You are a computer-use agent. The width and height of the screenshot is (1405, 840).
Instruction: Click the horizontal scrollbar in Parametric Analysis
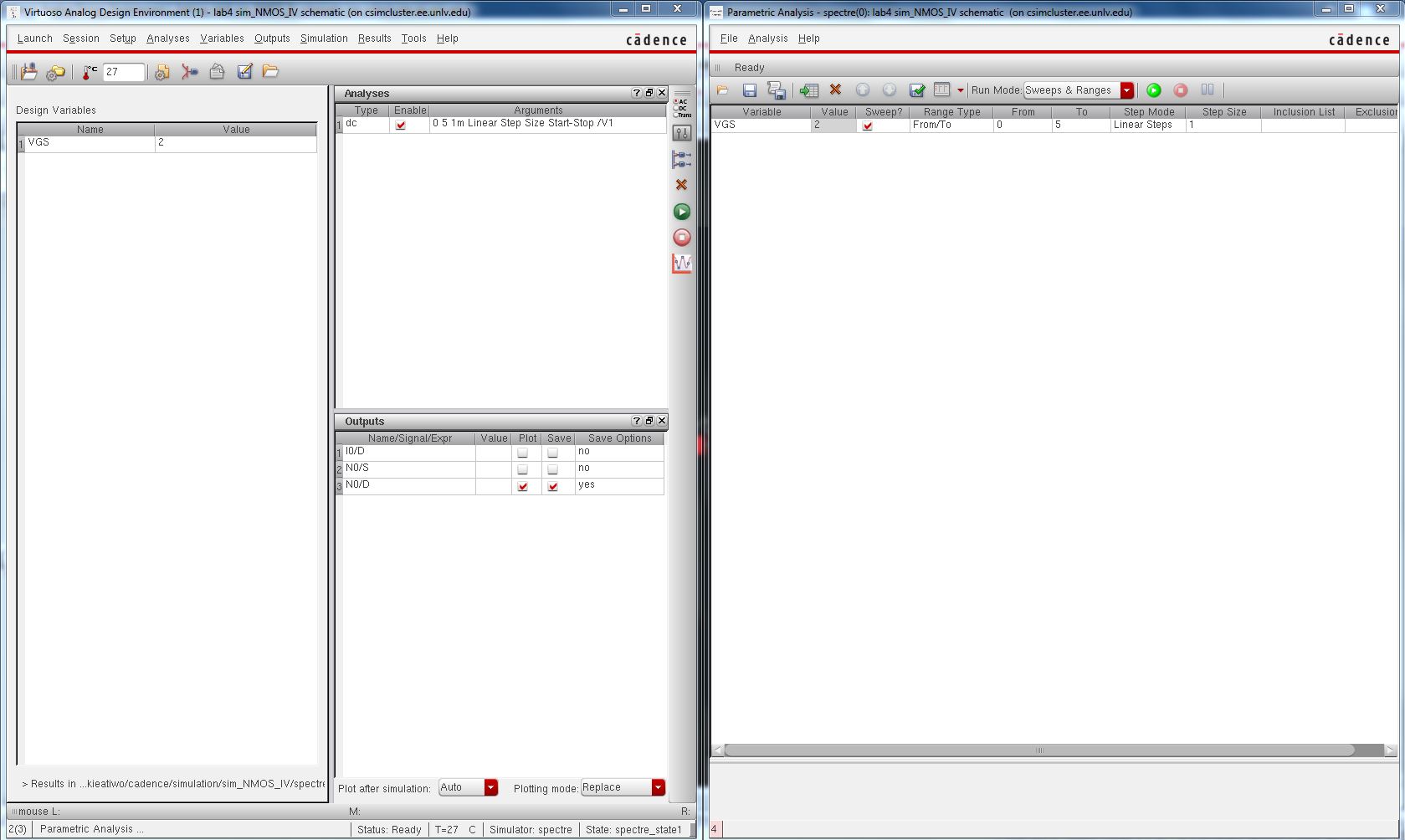point(1039,750)
